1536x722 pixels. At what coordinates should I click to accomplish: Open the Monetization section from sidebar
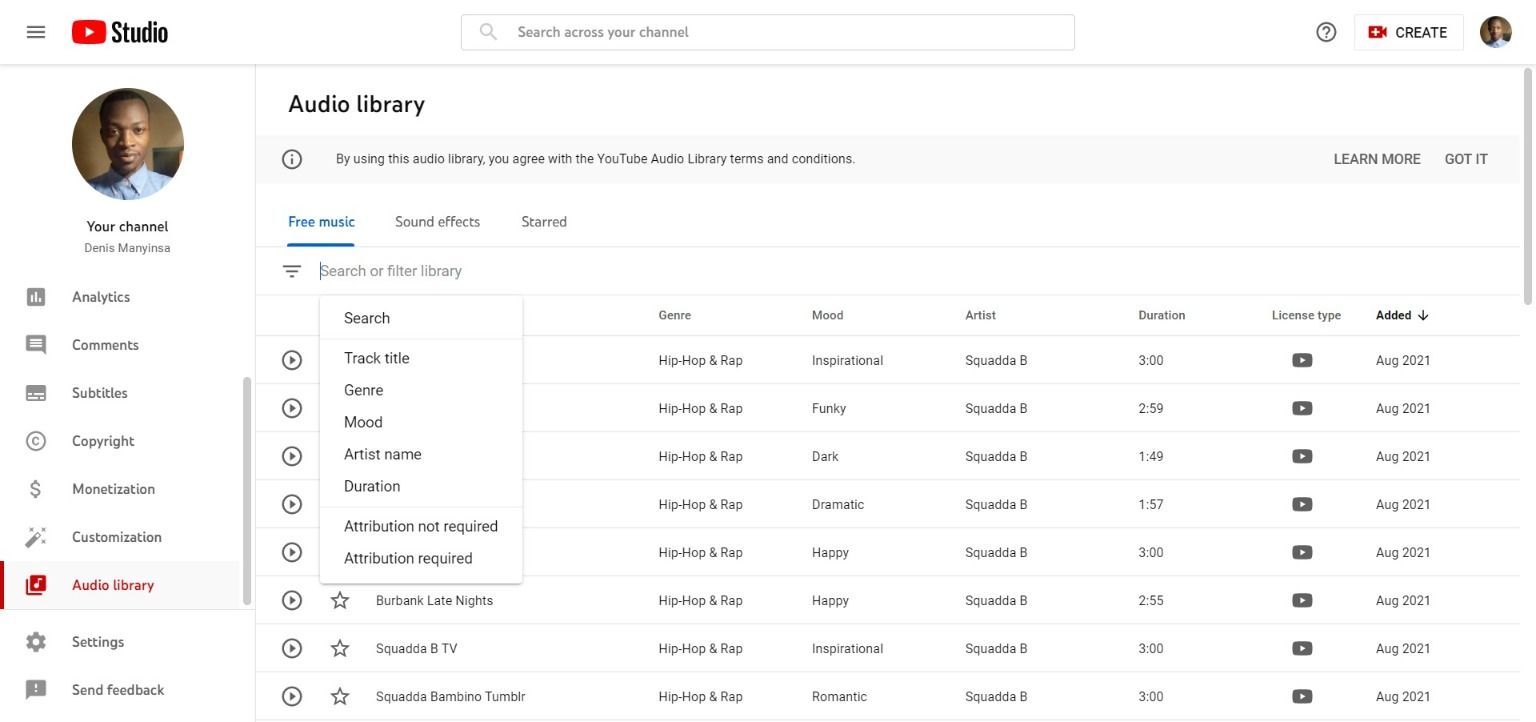pos(113,488)
